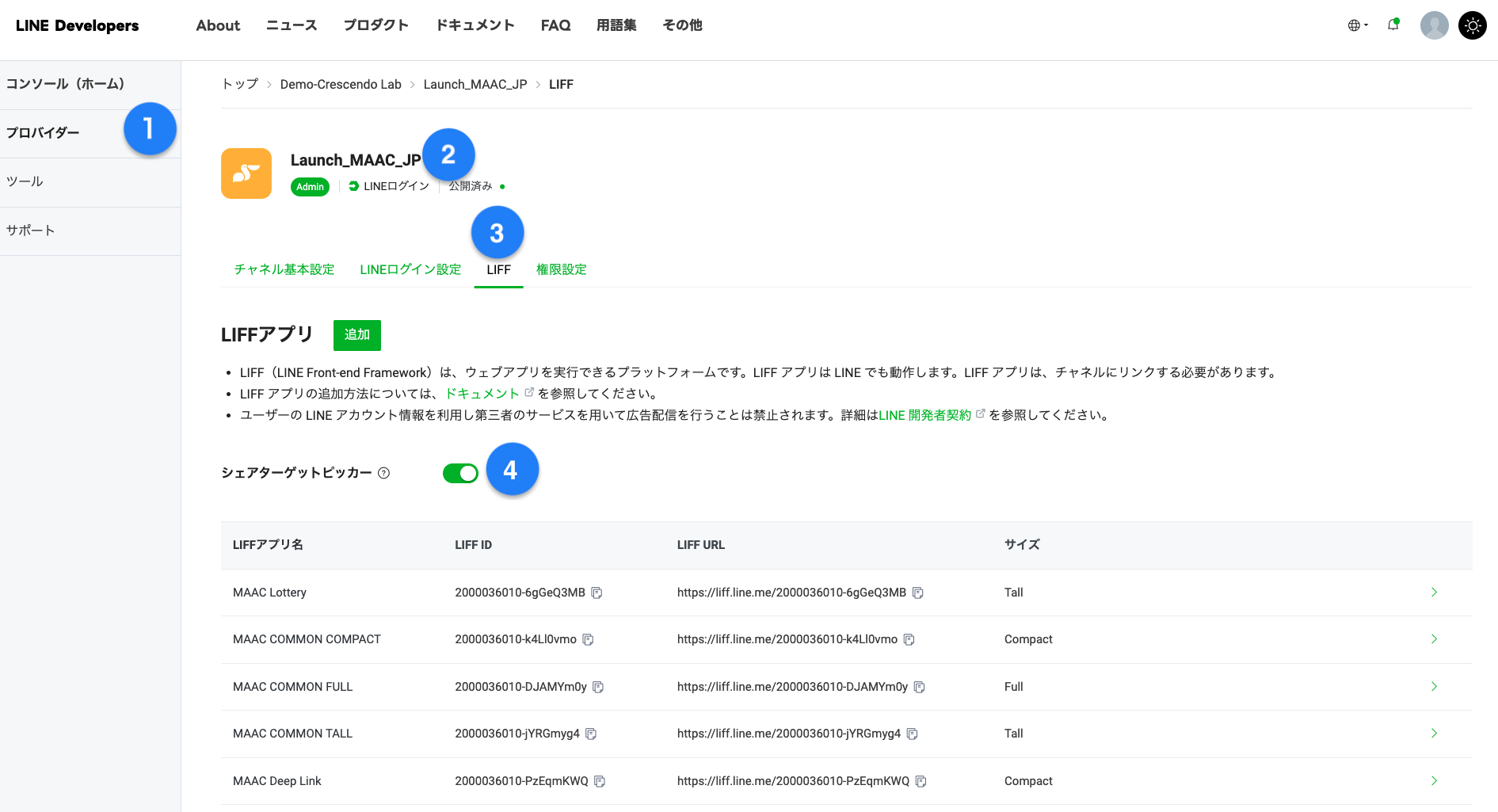Copy the MAAC Deep Link LIFF URL
Image resolution: width=1498 pixels, height=812 pixels.
tap(921, 781)
